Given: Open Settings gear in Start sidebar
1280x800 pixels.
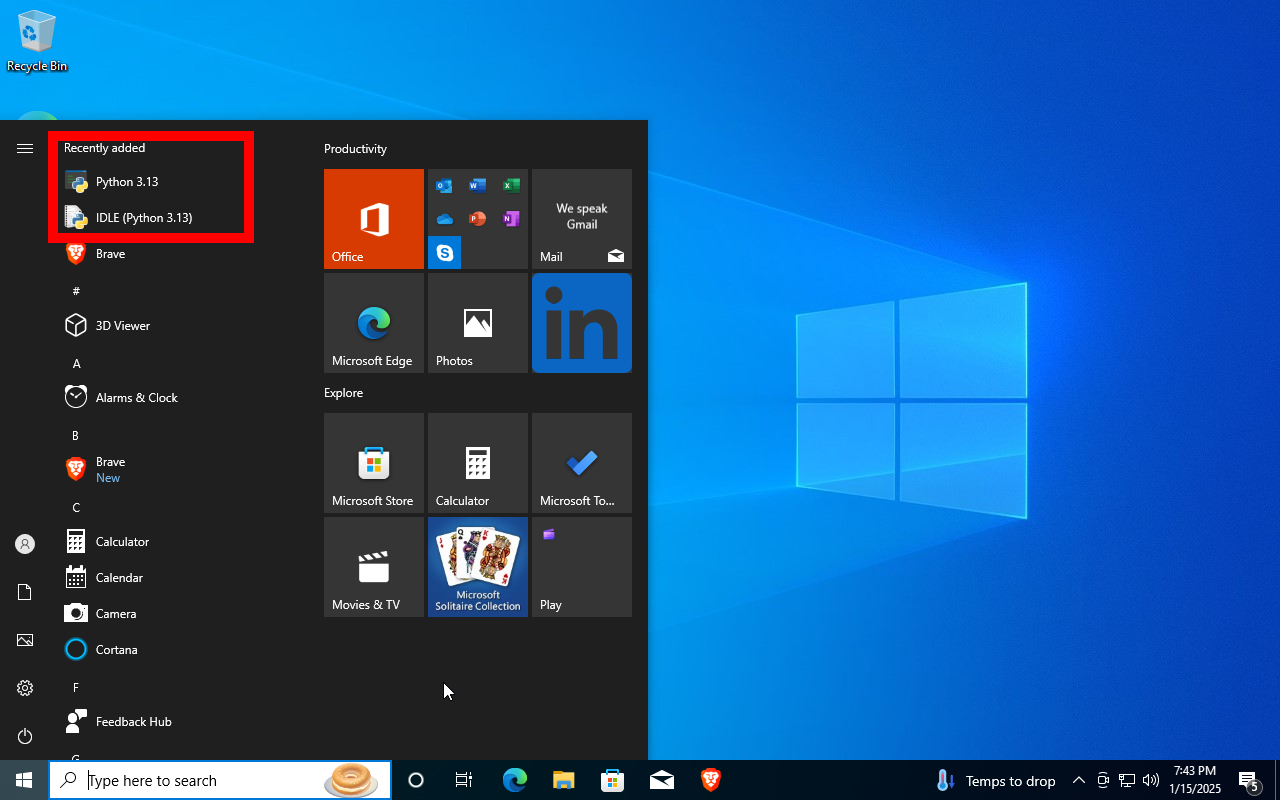Looking at the screenshot, I should pos(25,688).
